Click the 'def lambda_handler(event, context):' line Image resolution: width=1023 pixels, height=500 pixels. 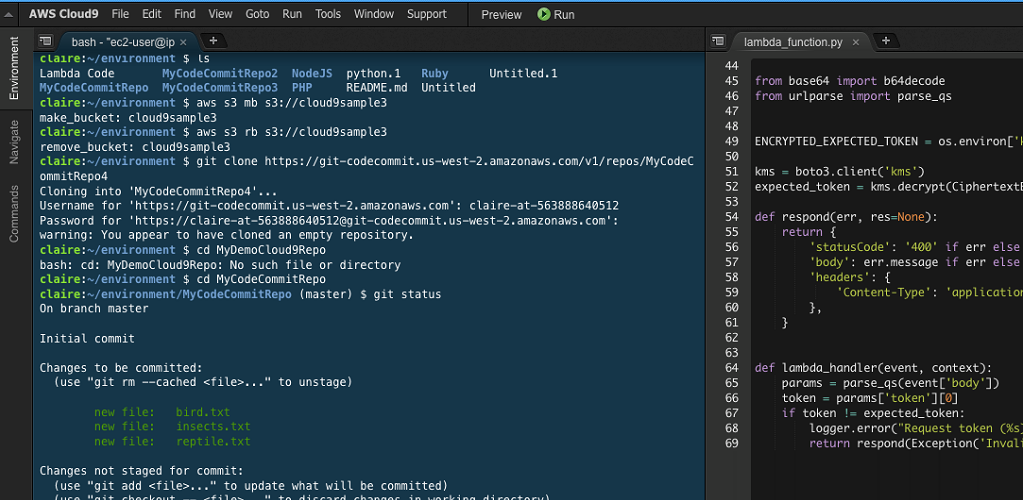(873, 367)
